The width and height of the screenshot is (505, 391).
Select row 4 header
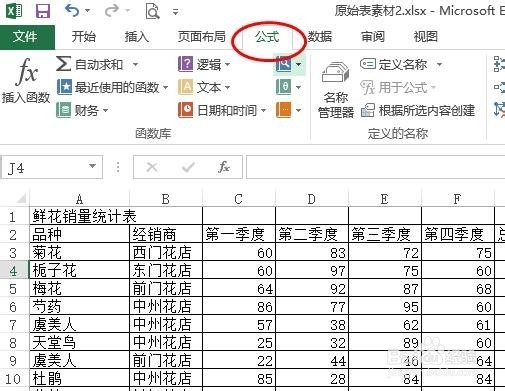[14, 270]
